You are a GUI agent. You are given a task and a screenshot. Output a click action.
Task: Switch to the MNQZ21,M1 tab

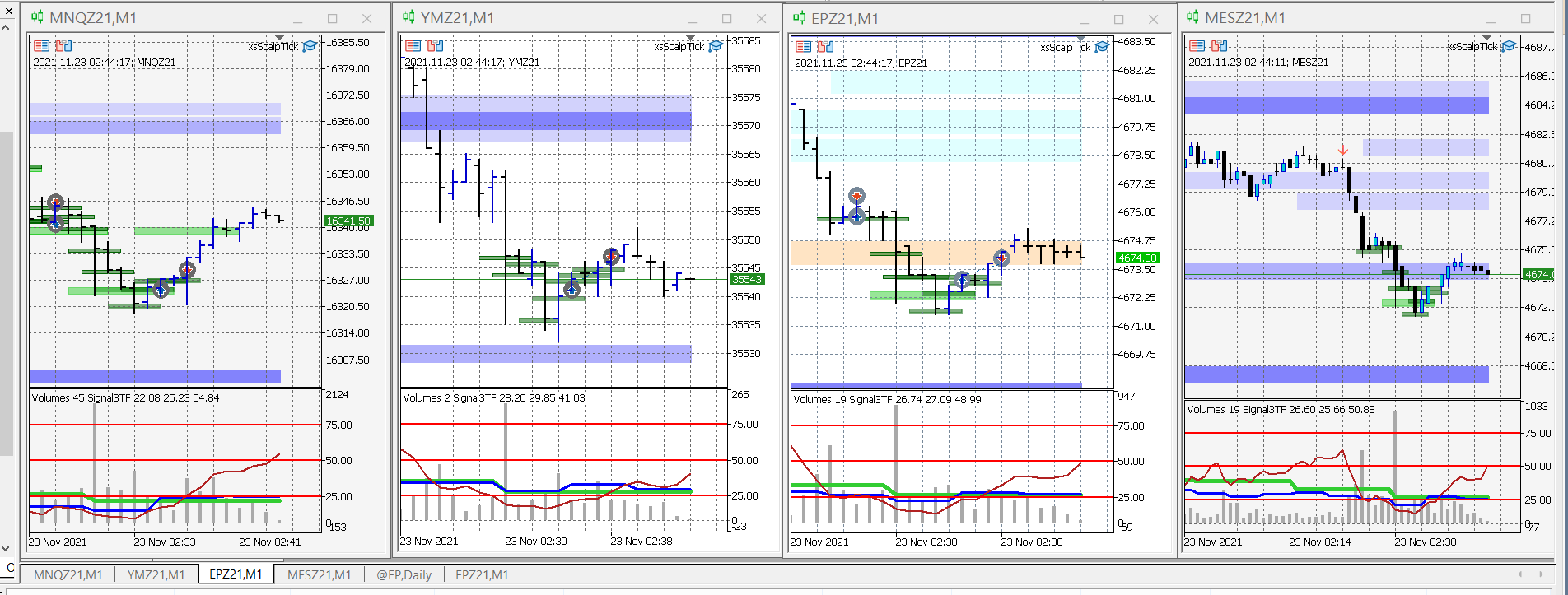pos(68,574)
